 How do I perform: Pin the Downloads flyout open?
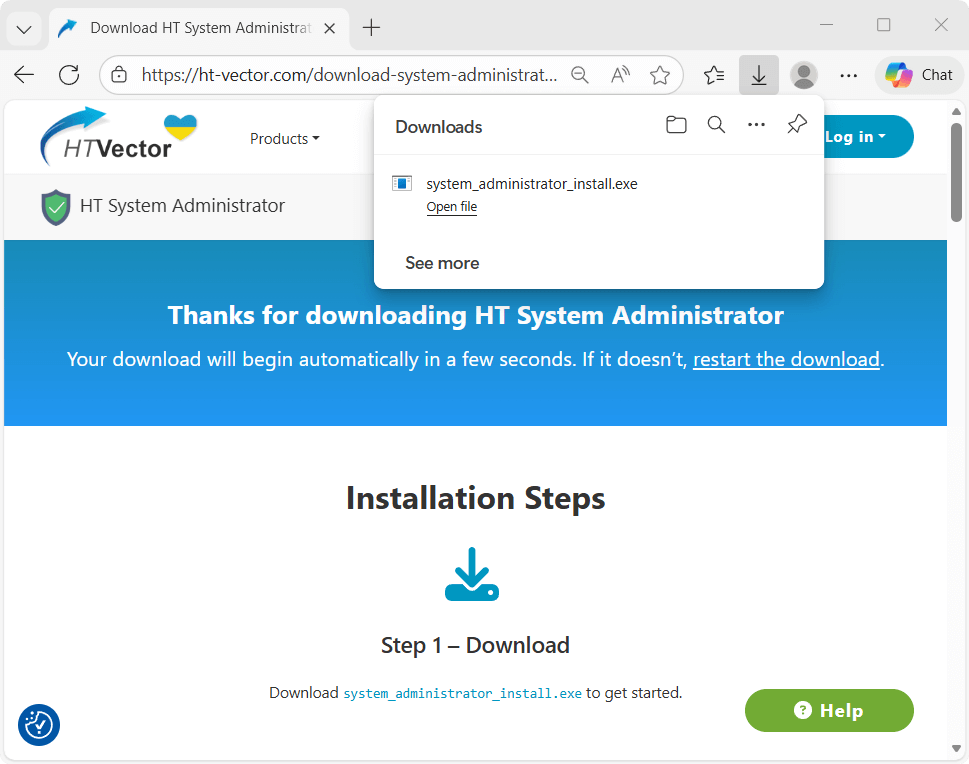[x=796, y=124]
